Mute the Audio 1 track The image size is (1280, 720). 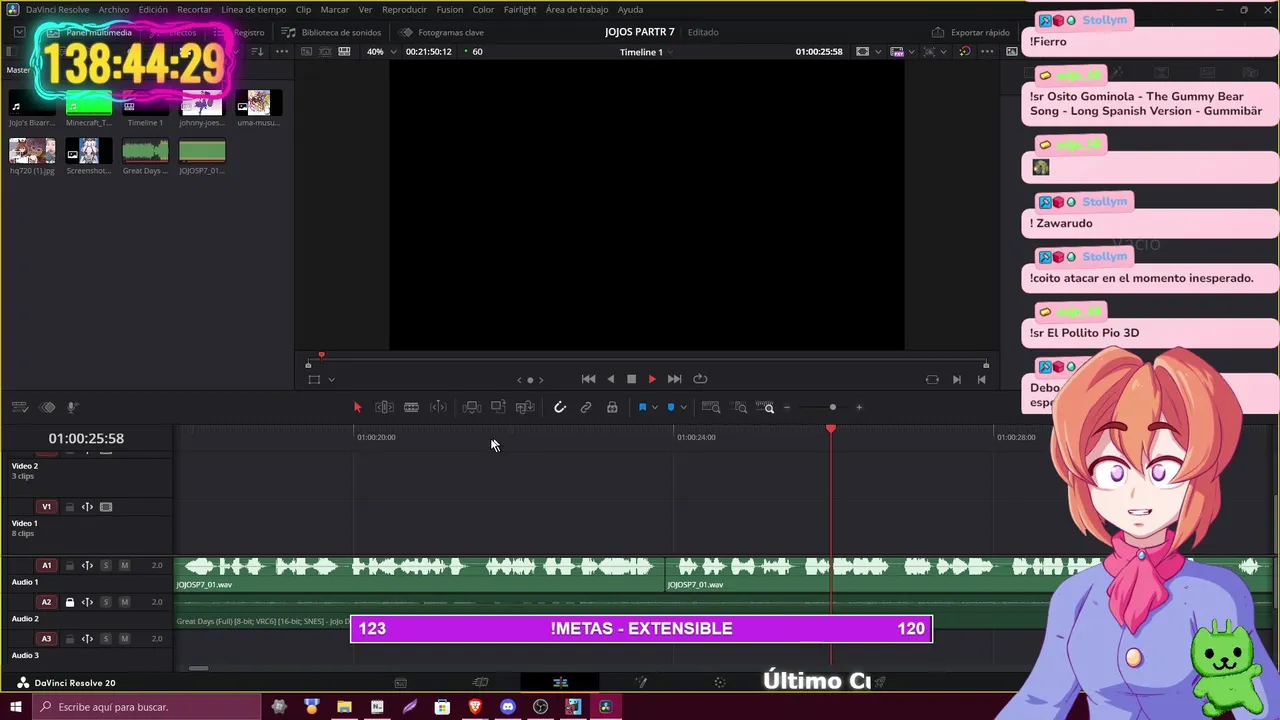(x=124, y=566)
